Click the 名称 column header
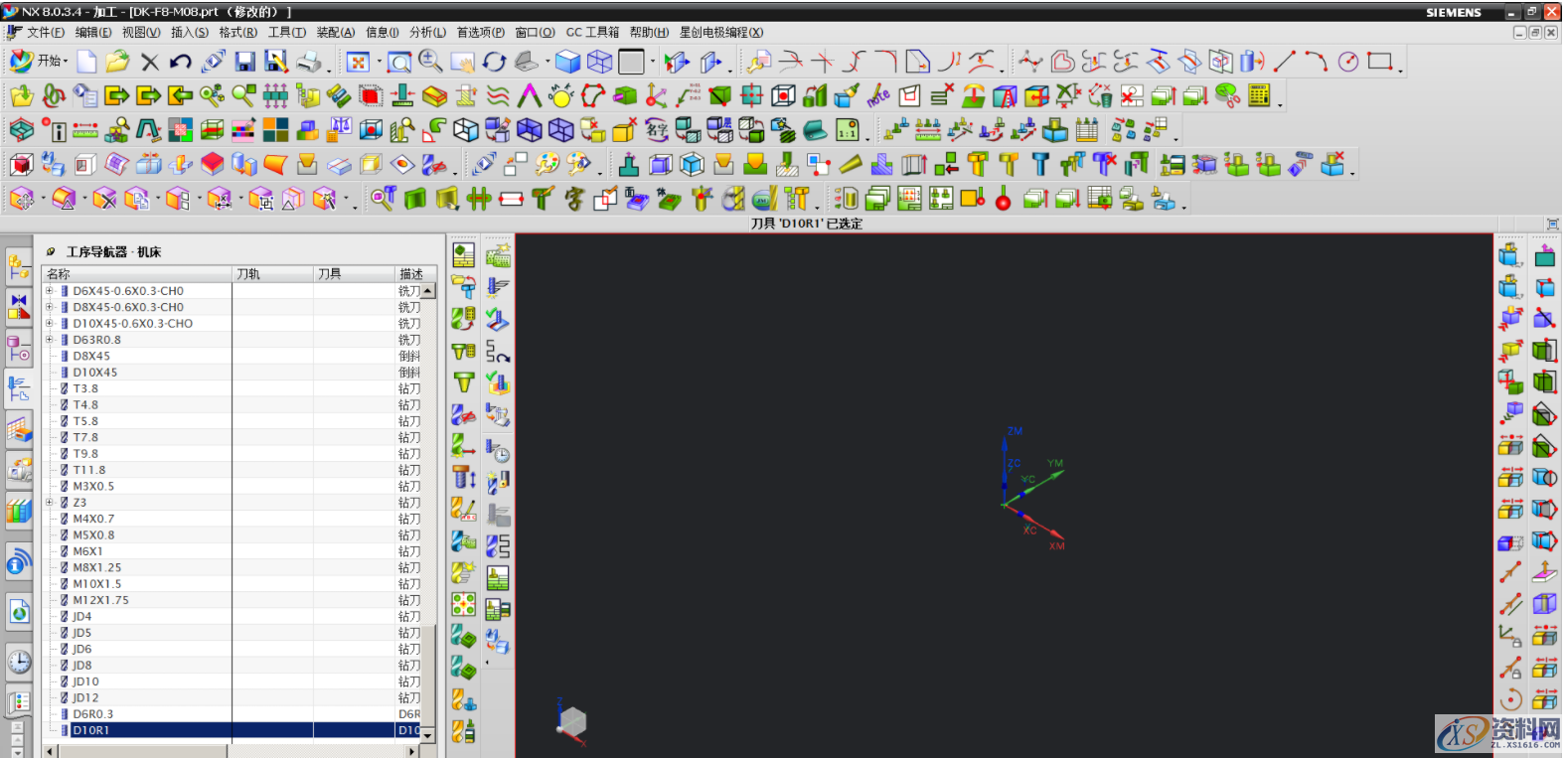 click(137, 273)
